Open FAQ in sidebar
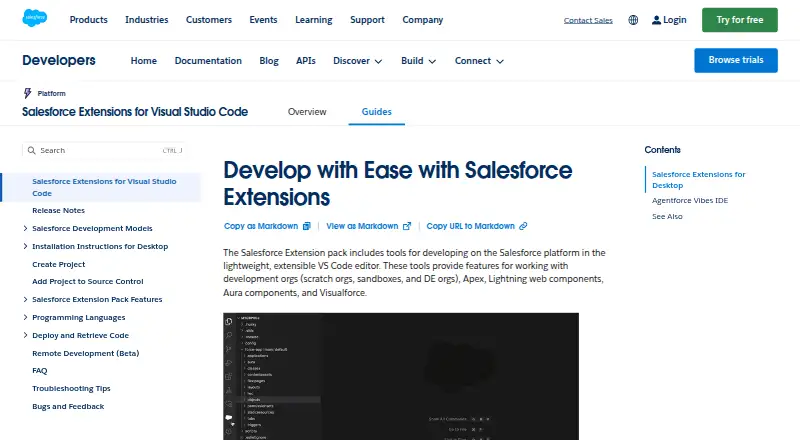The image size is (800, 440). (x=40, y=371)
